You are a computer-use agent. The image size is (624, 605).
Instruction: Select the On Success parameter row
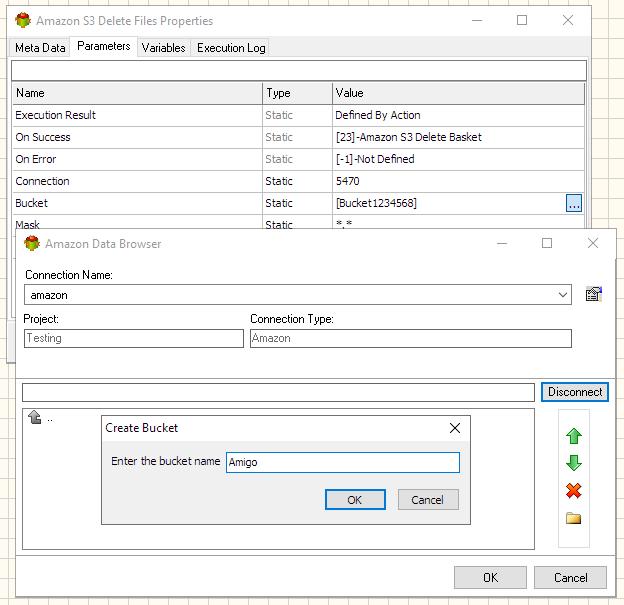pyautogui.click(x=298, y=137)
